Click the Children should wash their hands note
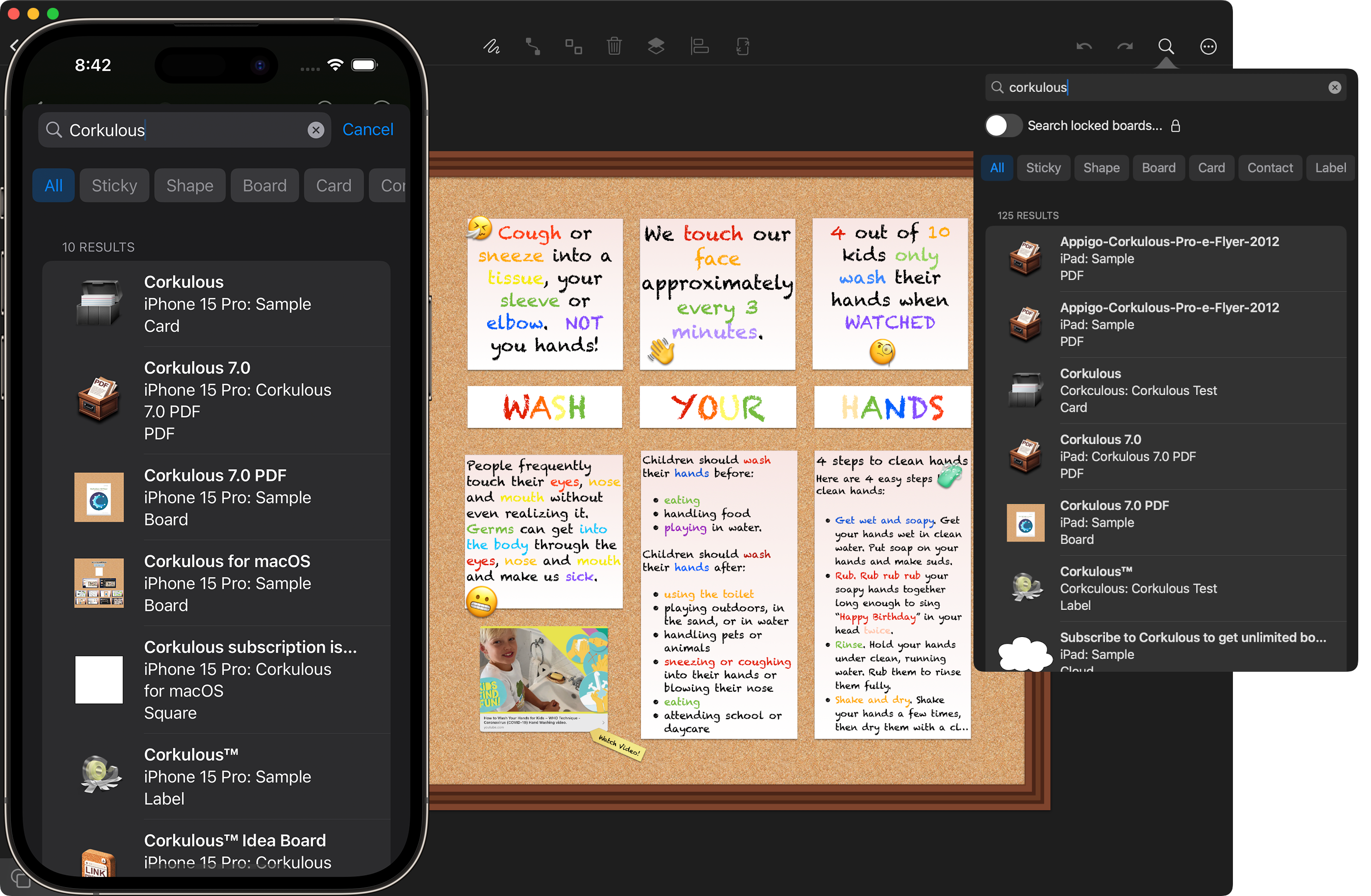The height and width of the screenshot is (896, 1371). pos(718,595)
